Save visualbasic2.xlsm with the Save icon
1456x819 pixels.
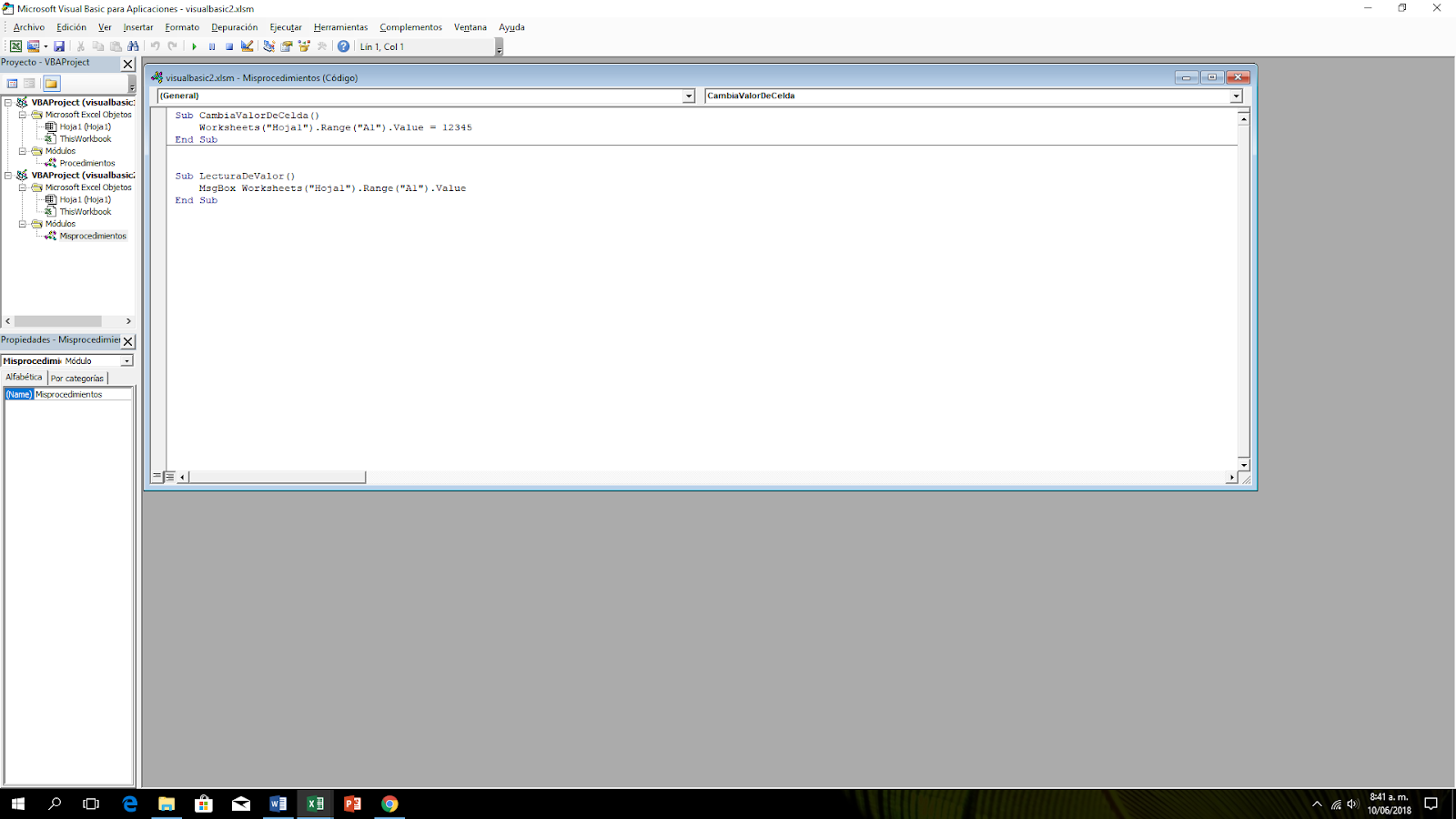click(x=59, y=46)
